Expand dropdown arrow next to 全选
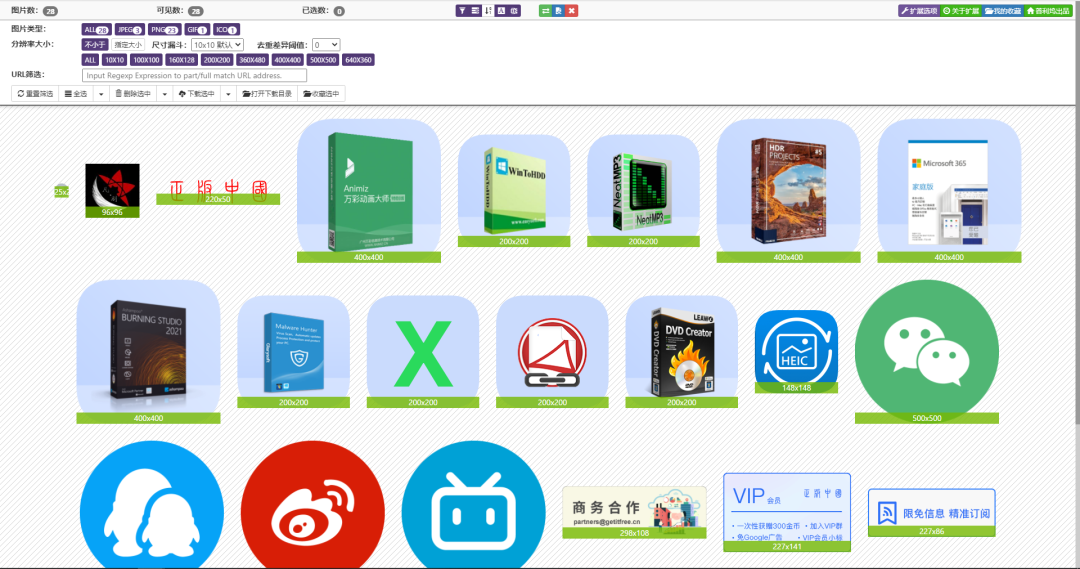 pos(101,94)
